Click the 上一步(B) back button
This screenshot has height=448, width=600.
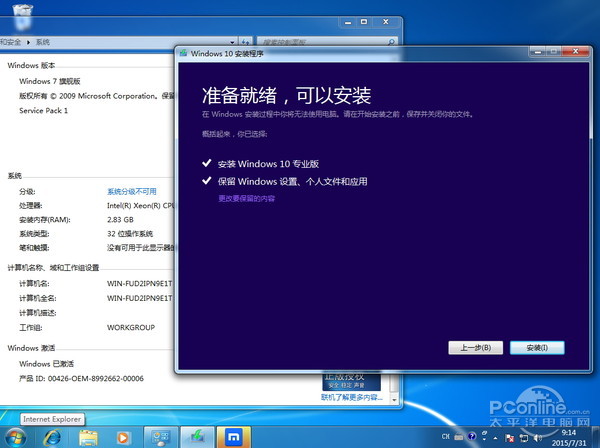click(x=469, y=347)
